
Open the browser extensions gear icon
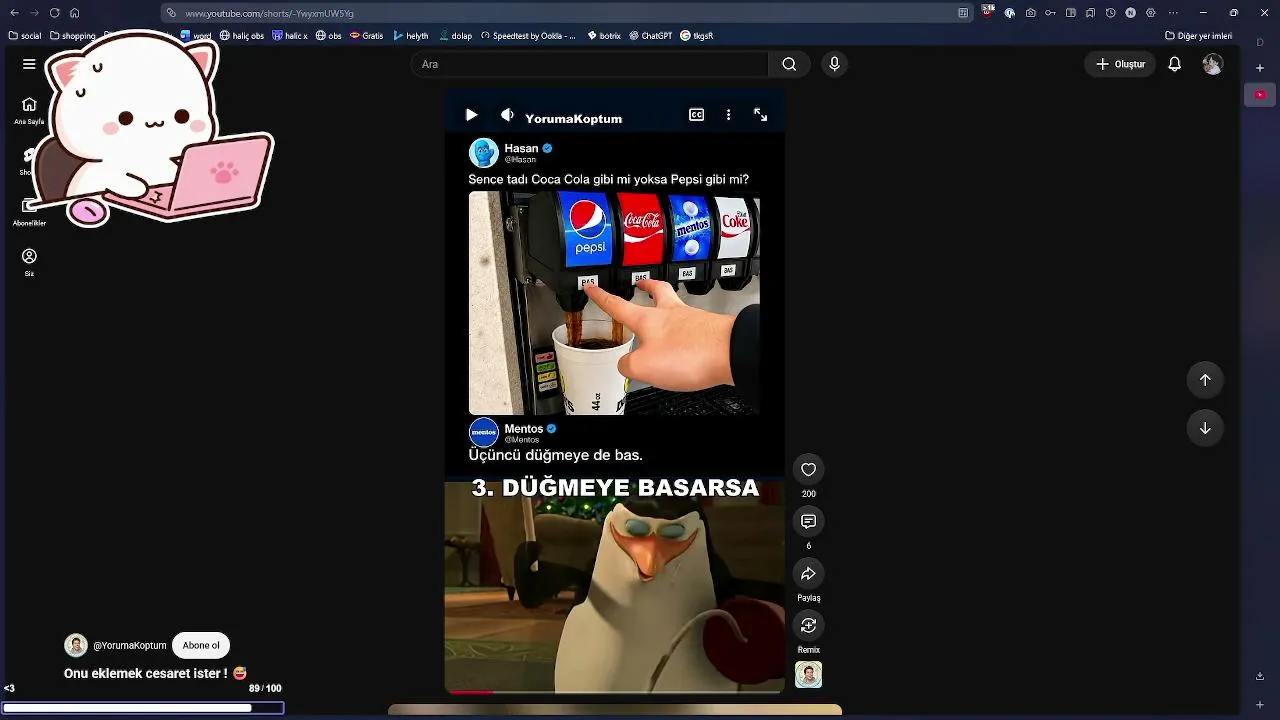(1150, 13)
